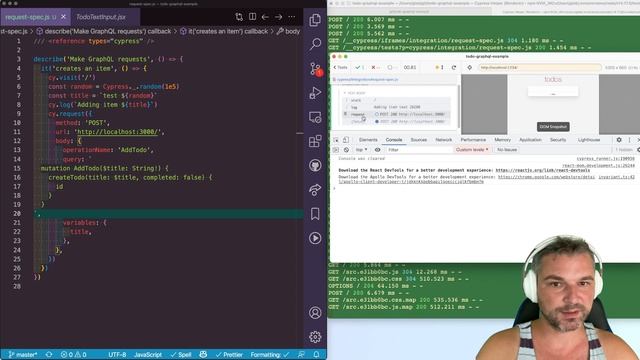
Task: Toggle Formatting in the status bar
Action: tap(270, 355)
